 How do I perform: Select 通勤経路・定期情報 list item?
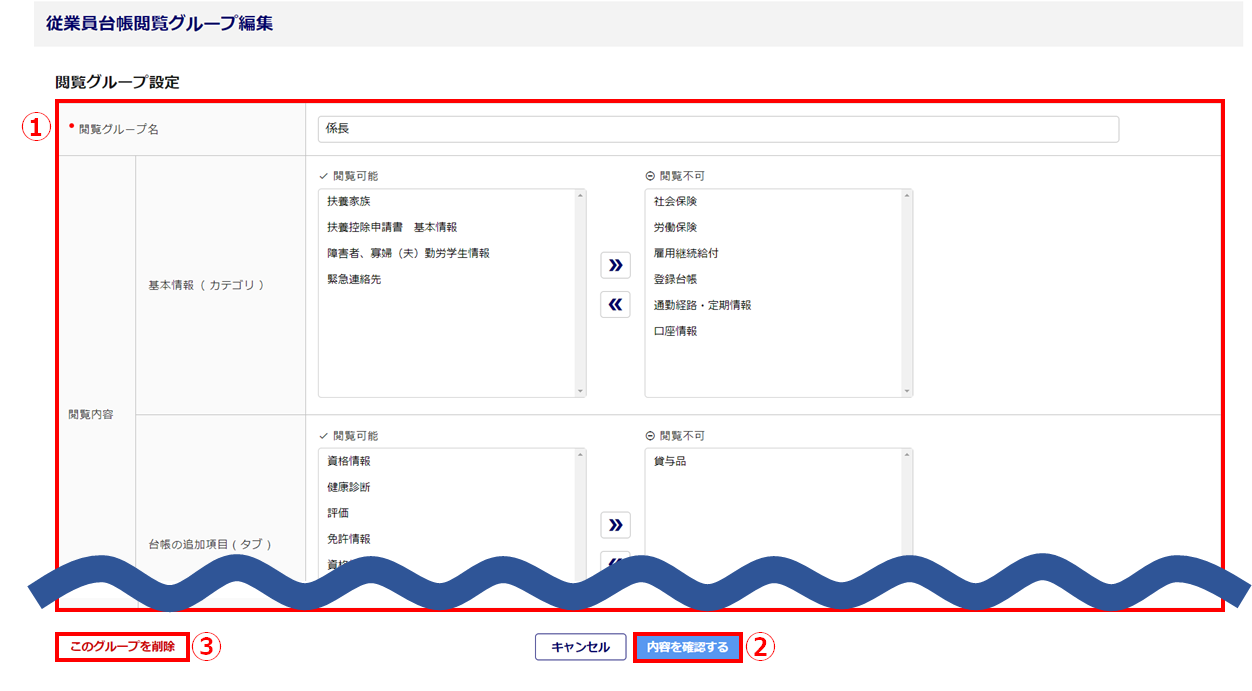[702, 305]
